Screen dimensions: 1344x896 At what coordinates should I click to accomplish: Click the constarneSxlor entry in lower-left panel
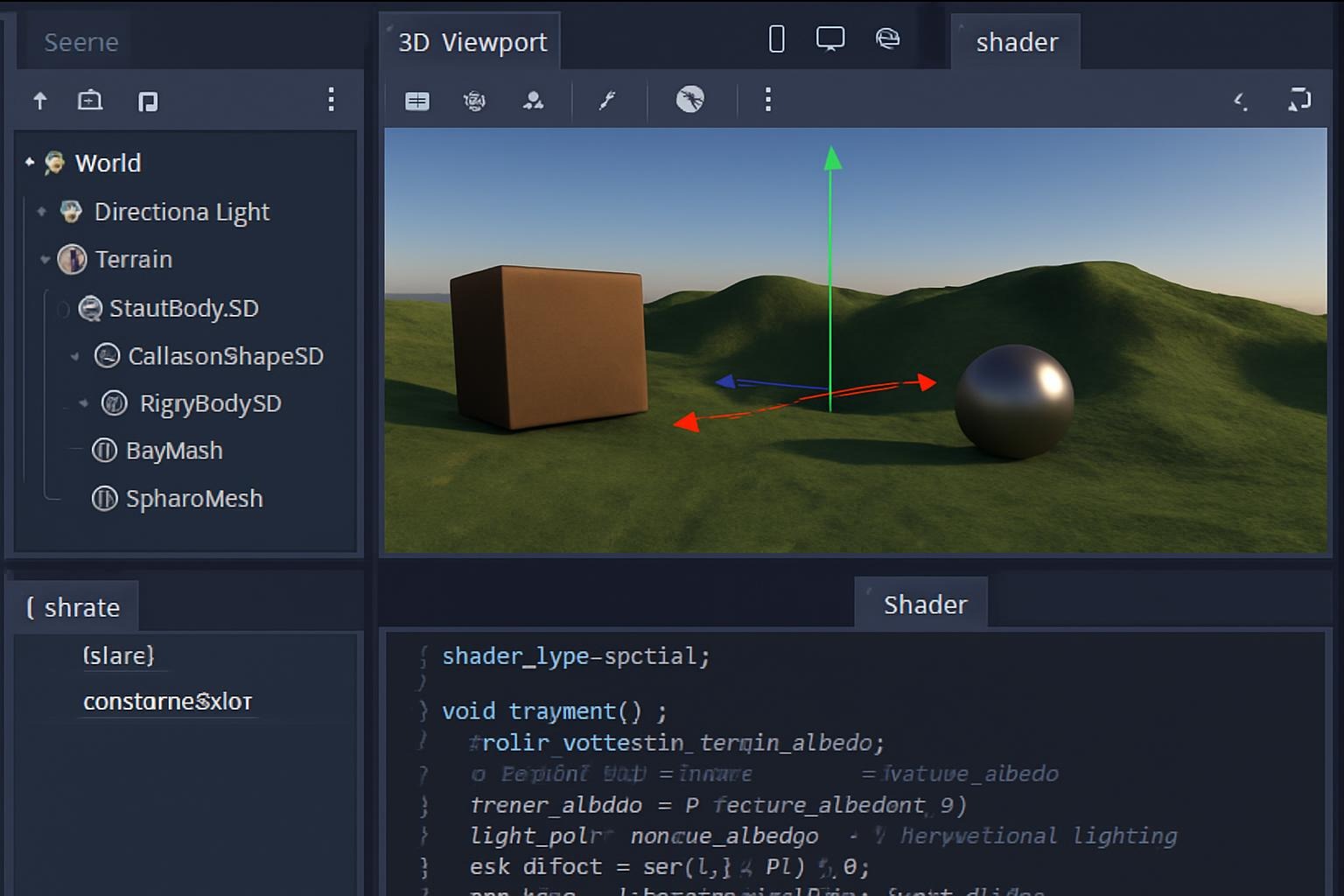click(x=167, y=702)
